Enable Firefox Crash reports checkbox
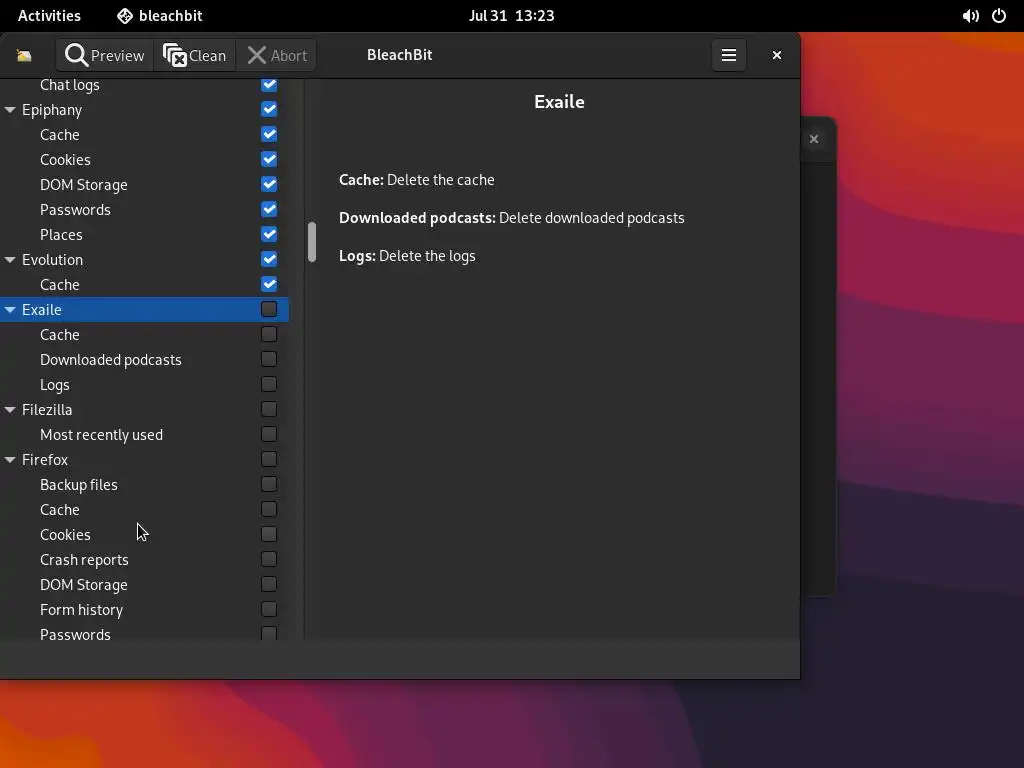The image size is (1024, 768). pos(269,559)
